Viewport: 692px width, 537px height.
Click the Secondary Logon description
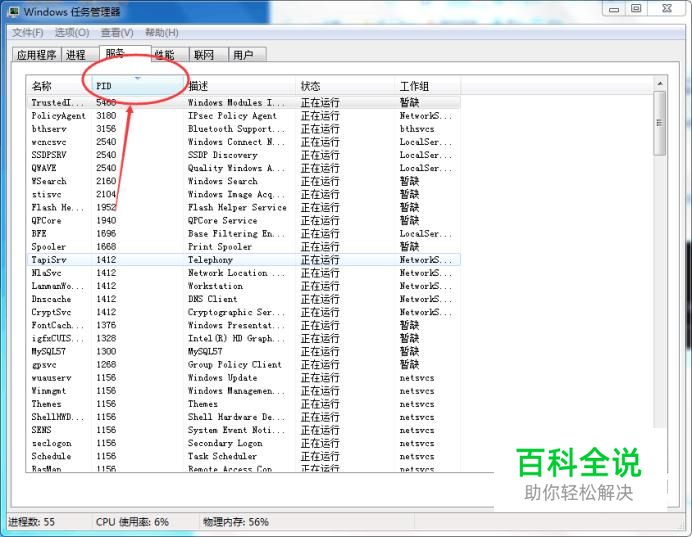225,443
